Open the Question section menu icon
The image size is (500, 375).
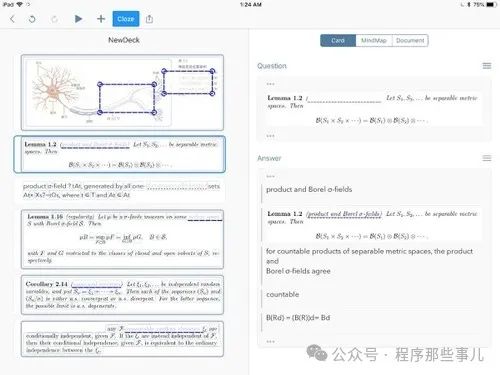[x=487, y=66]
